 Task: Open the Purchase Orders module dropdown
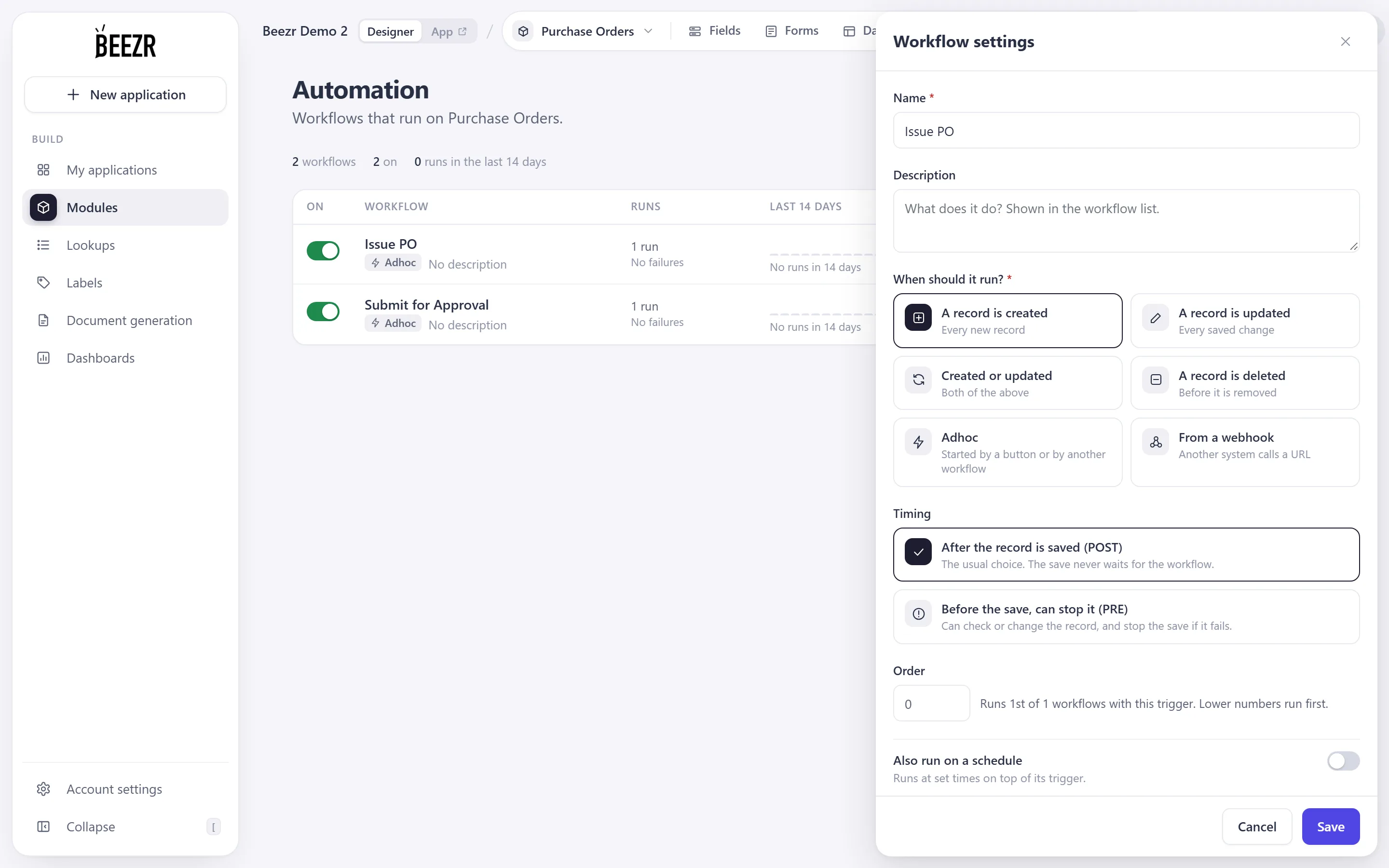pyautogui.click(x=583, y=31)
